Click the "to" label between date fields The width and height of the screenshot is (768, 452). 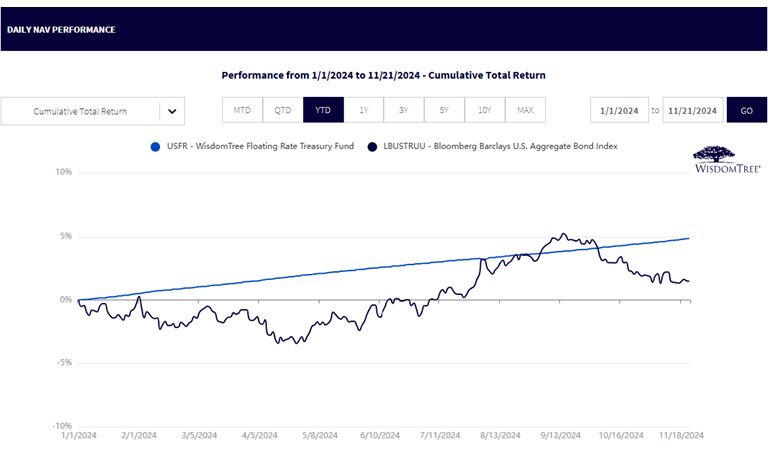(655, 110)
